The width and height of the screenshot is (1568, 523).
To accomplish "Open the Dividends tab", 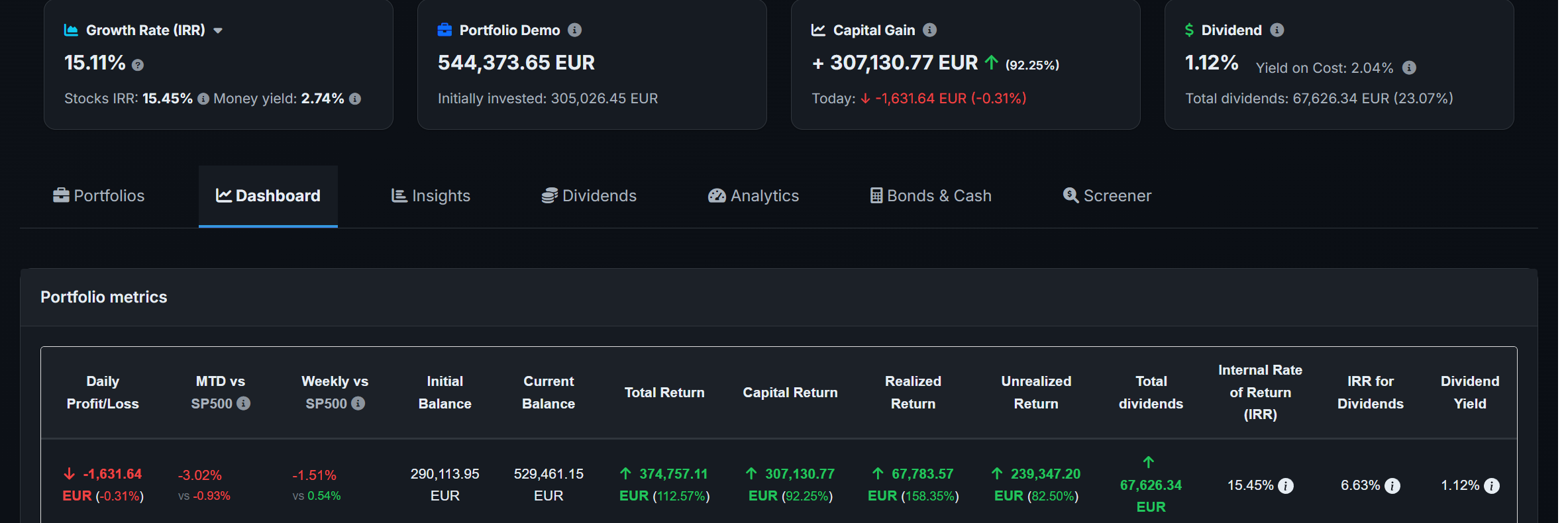I will pyautogui.click(x=589, y=196).
